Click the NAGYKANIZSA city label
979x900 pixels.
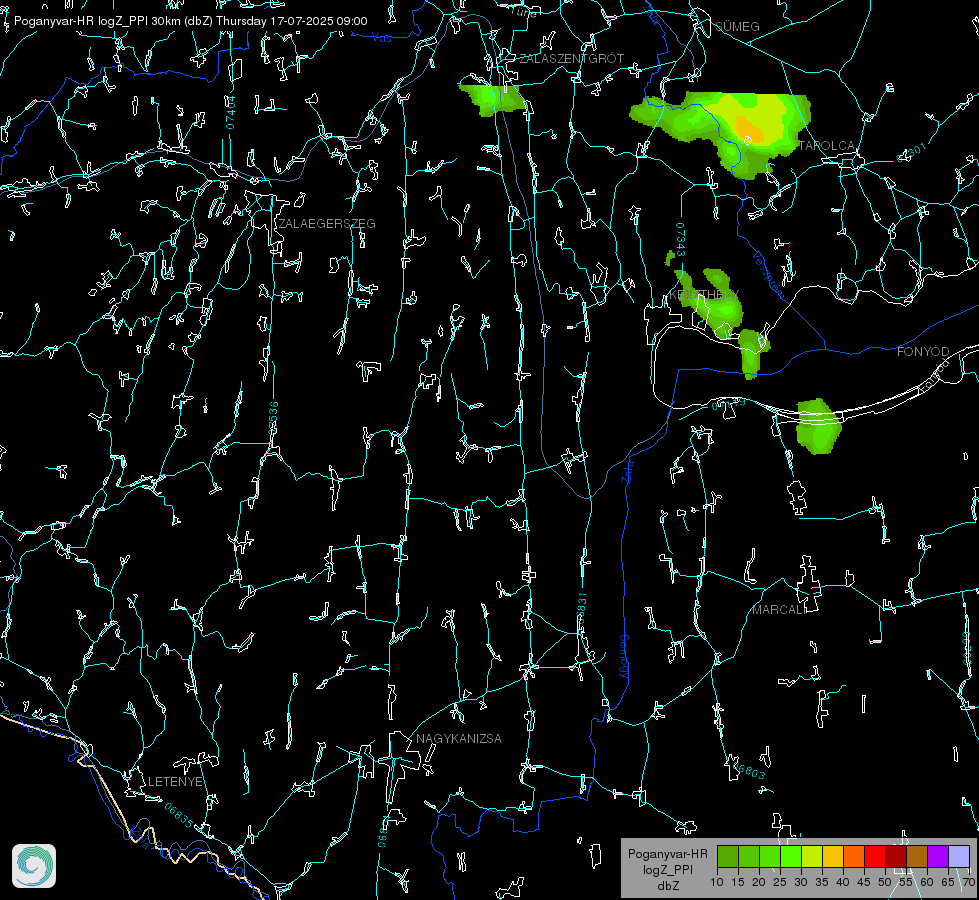(x=459, y=739)
